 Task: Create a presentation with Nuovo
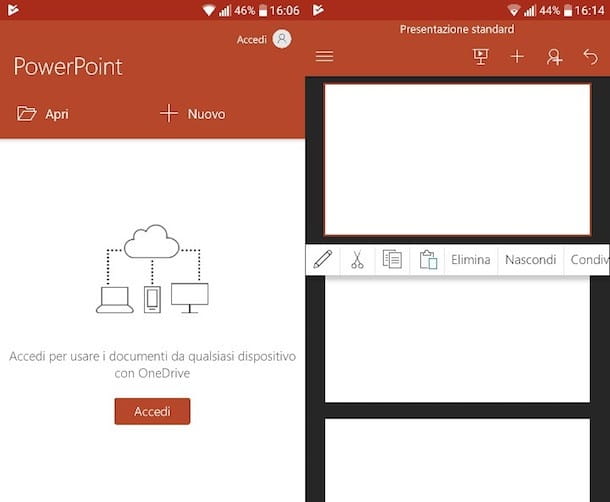193,114
